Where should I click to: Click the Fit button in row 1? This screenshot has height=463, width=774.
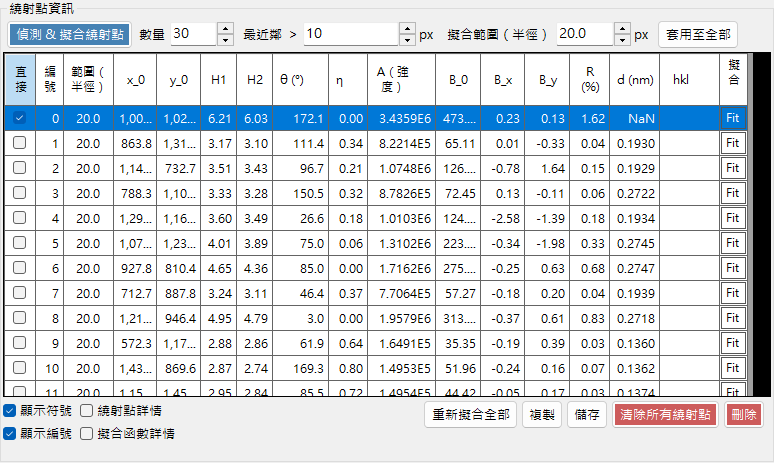(x=733, y=143)
